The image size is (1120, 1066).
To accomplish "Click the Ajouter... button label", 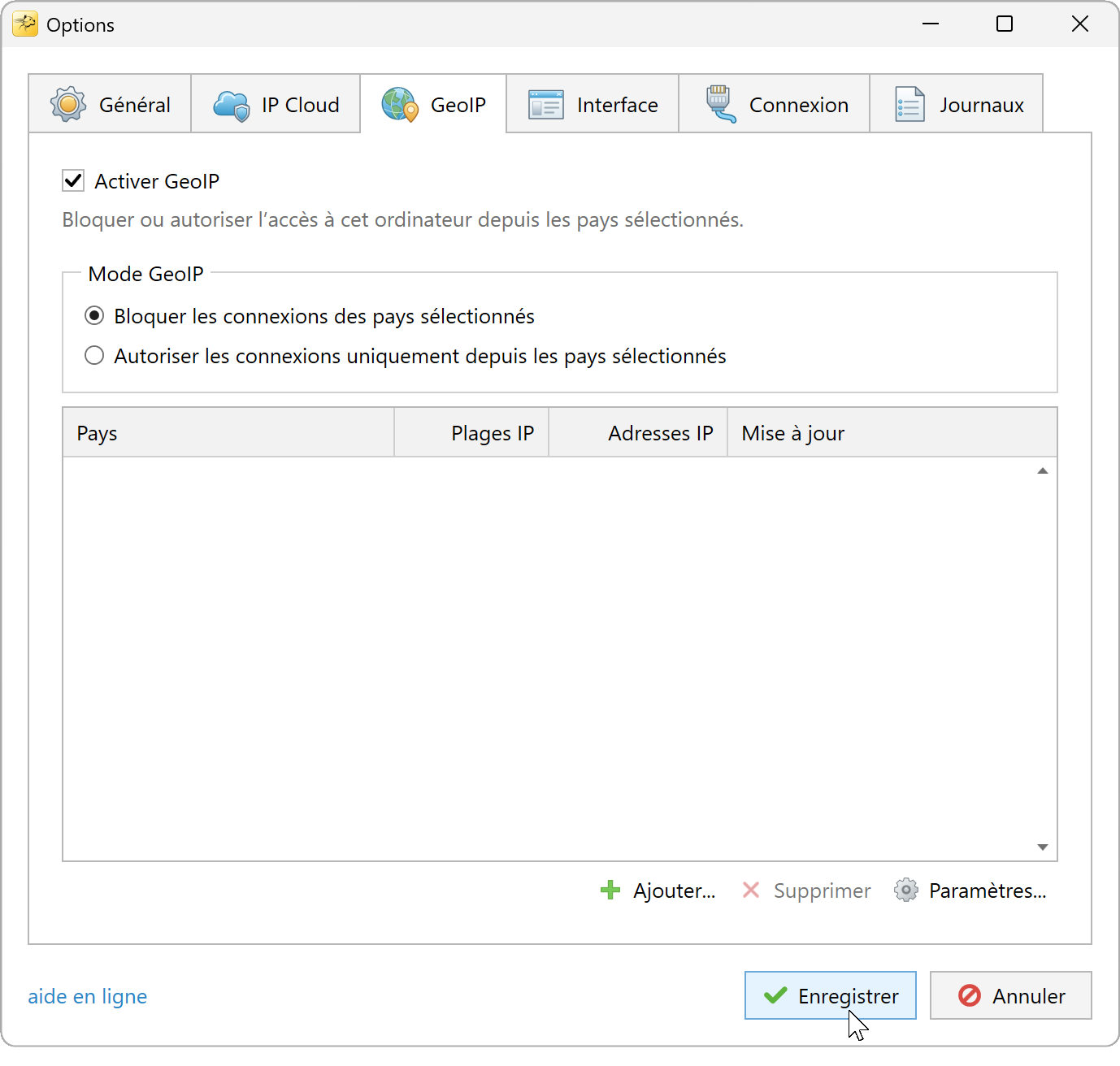I will click(x=675, y=890).
